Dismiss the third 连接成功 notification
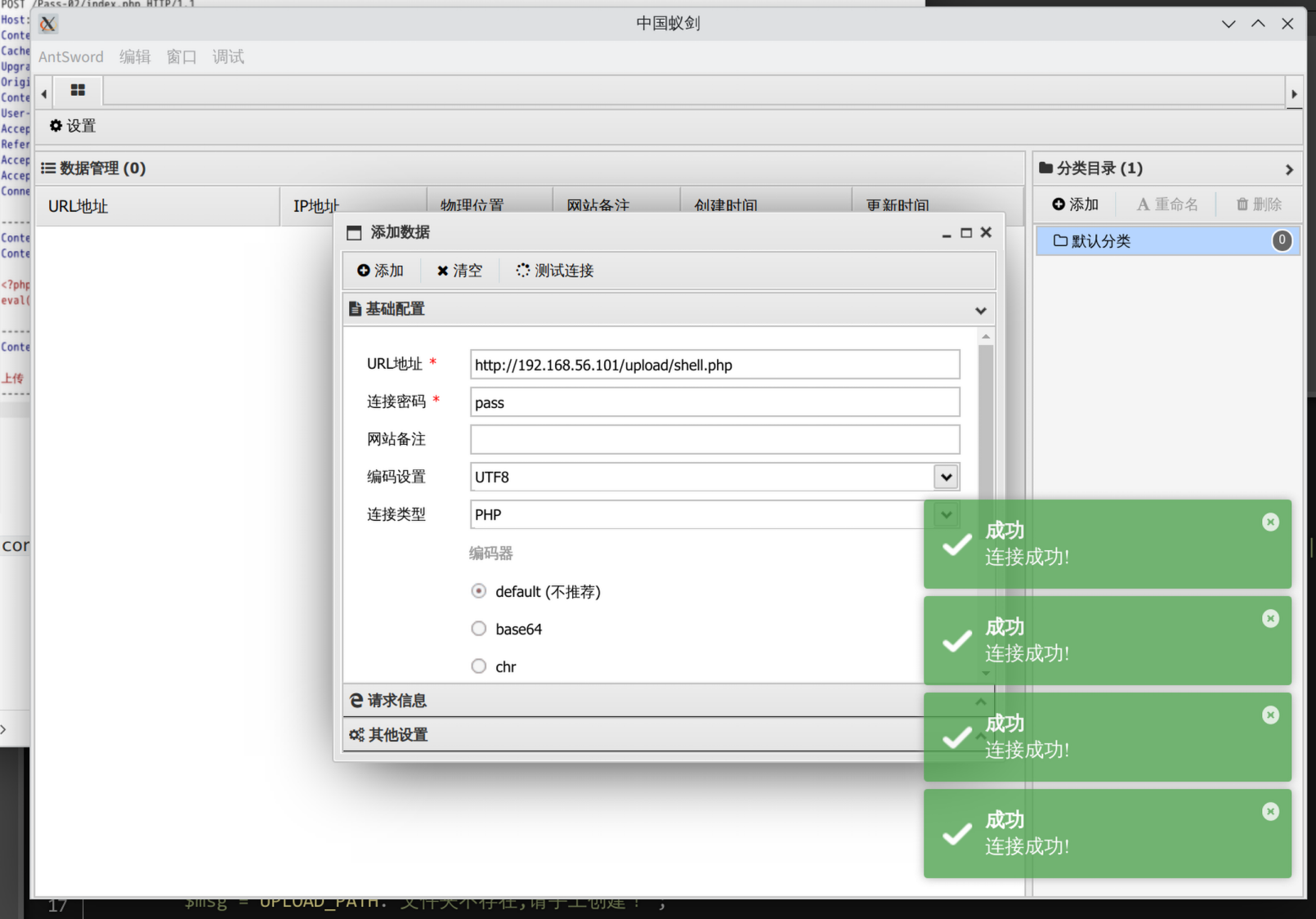1316x919 pixels. coord(1270,715)
